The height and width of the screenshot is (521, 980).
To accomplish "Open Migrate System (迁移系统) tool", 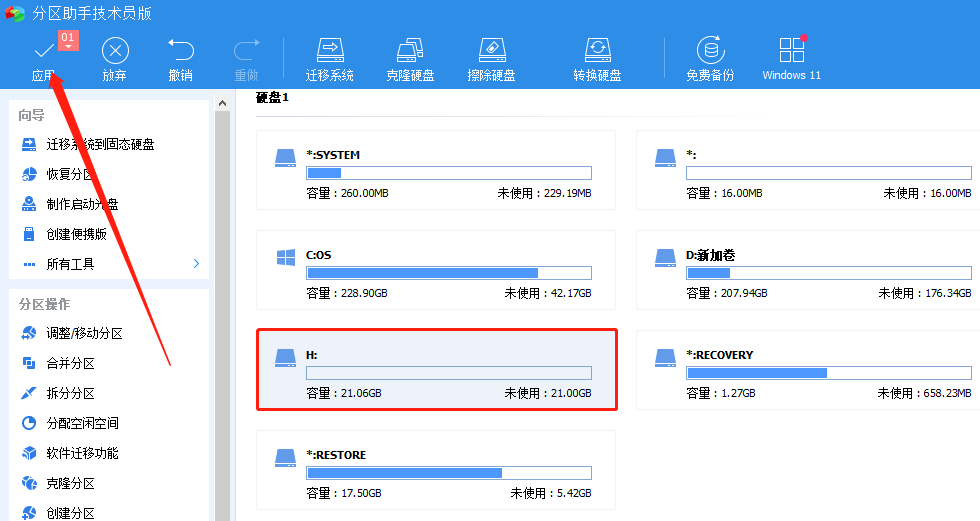I will pos(330,51).
